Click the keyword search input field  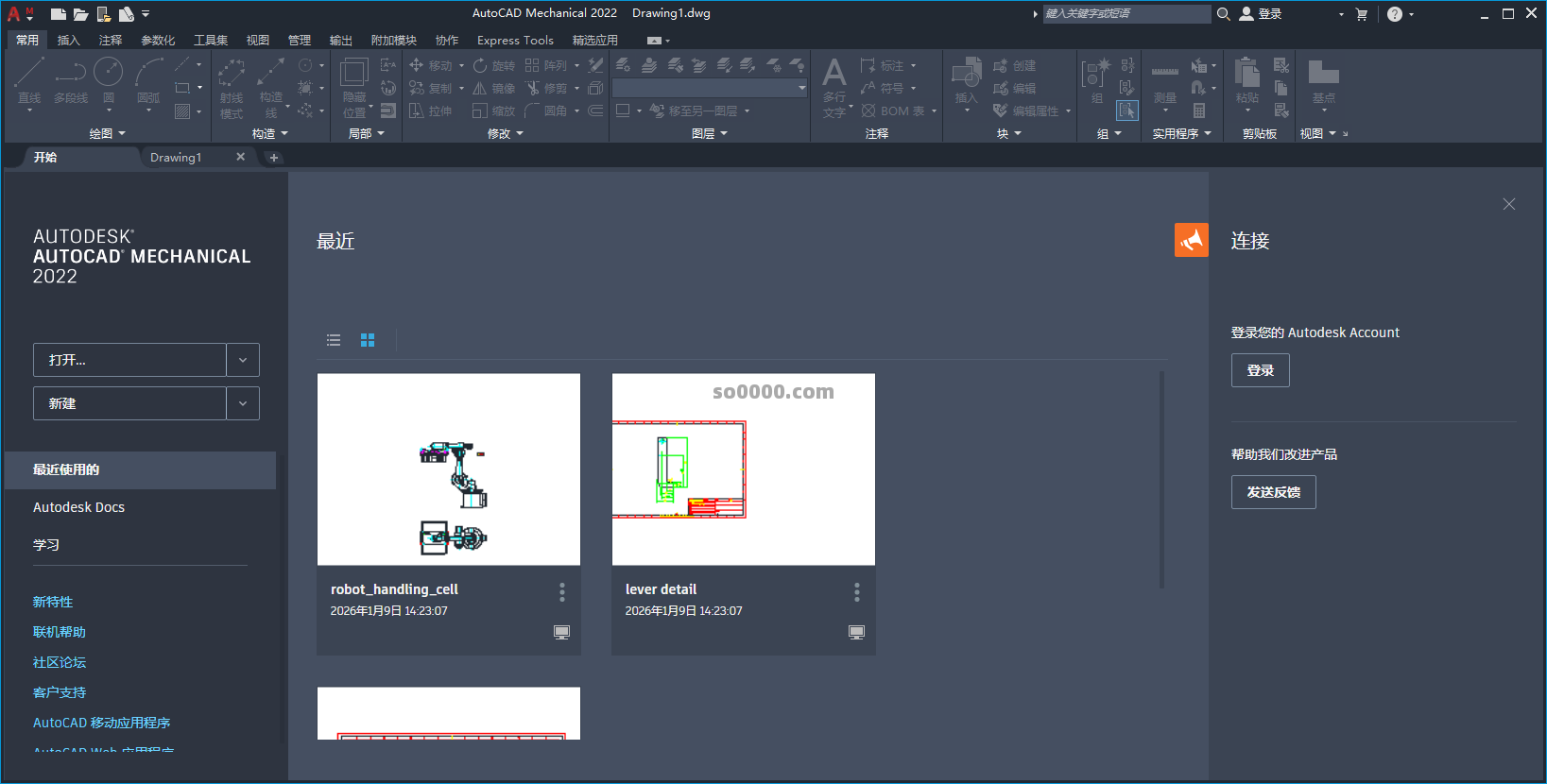pyautogui.click(x=1125, y=14)
